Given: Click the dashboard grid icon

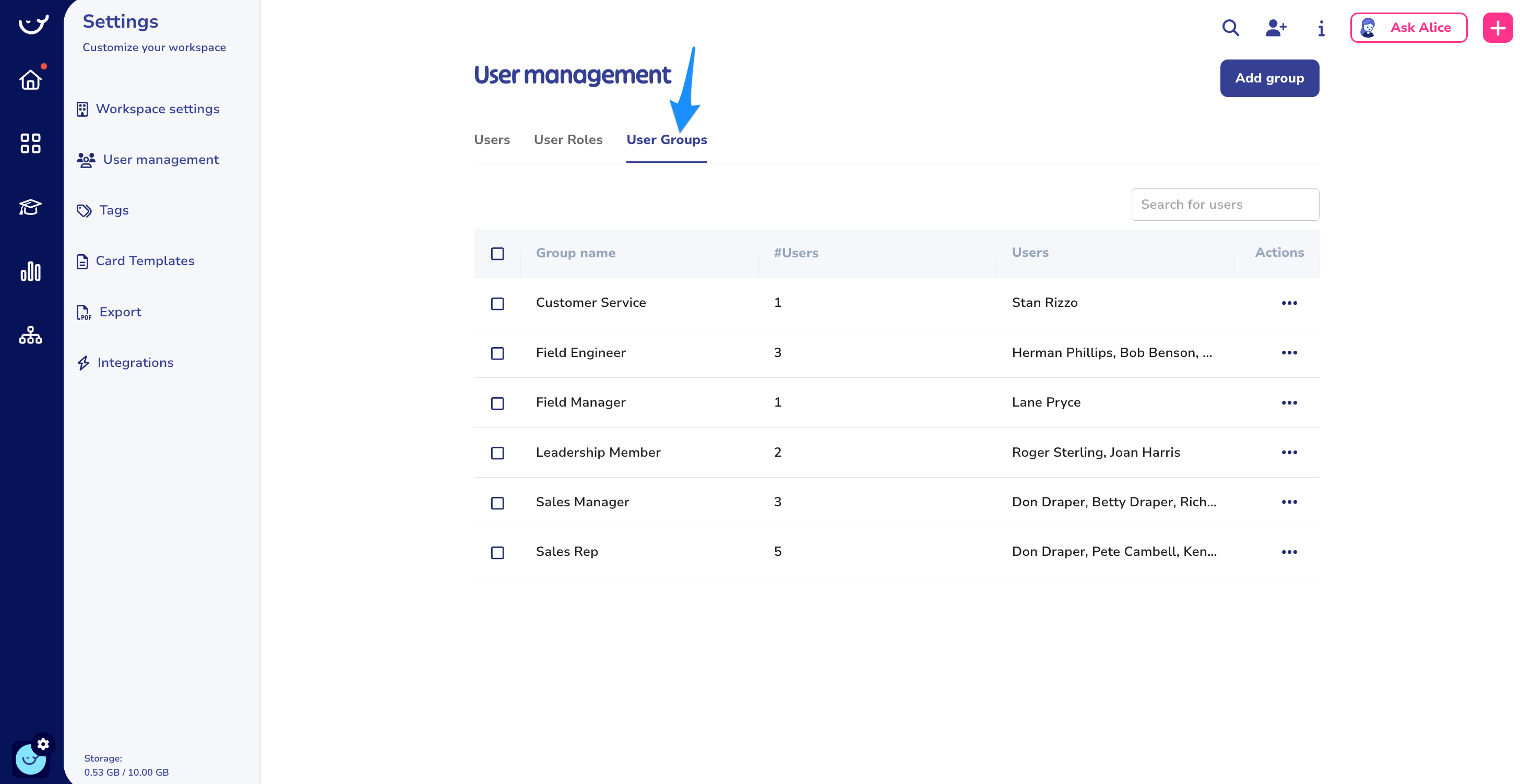Looking at the screenshot, I should [x=31, y=144].
